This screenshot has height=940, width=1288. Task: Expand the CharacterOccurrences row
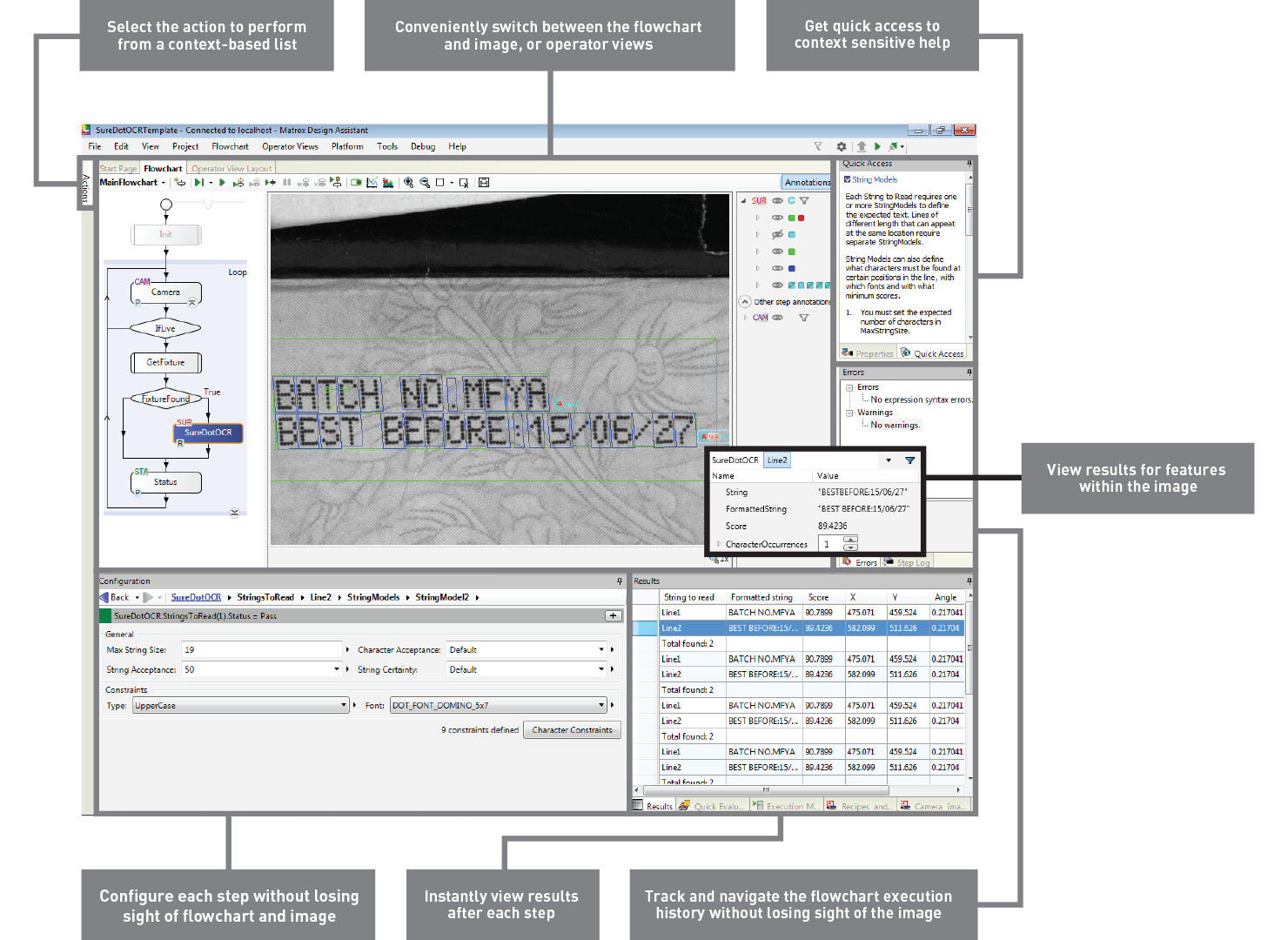(718, 544)
